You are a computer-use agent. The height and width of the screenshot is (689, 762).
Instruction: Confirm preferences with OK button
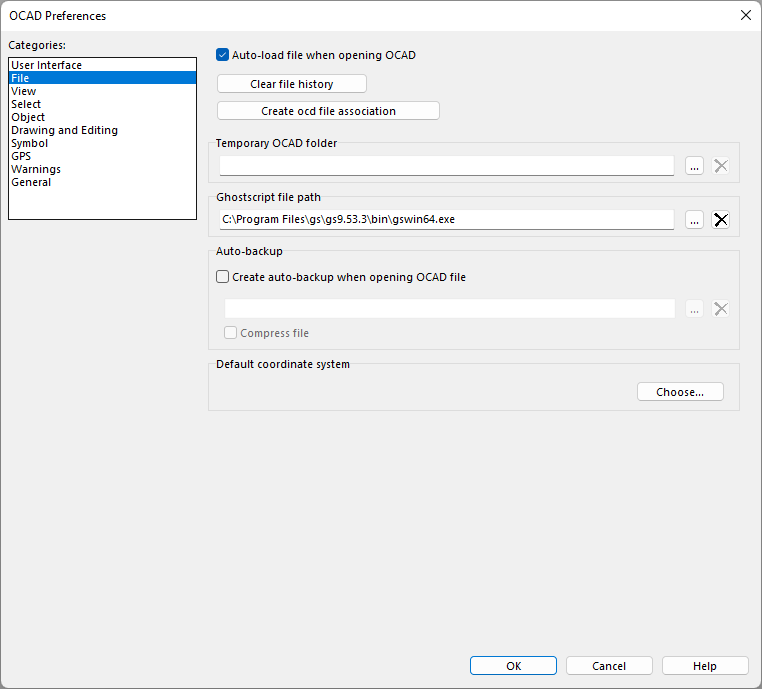[x=513, y=666]
